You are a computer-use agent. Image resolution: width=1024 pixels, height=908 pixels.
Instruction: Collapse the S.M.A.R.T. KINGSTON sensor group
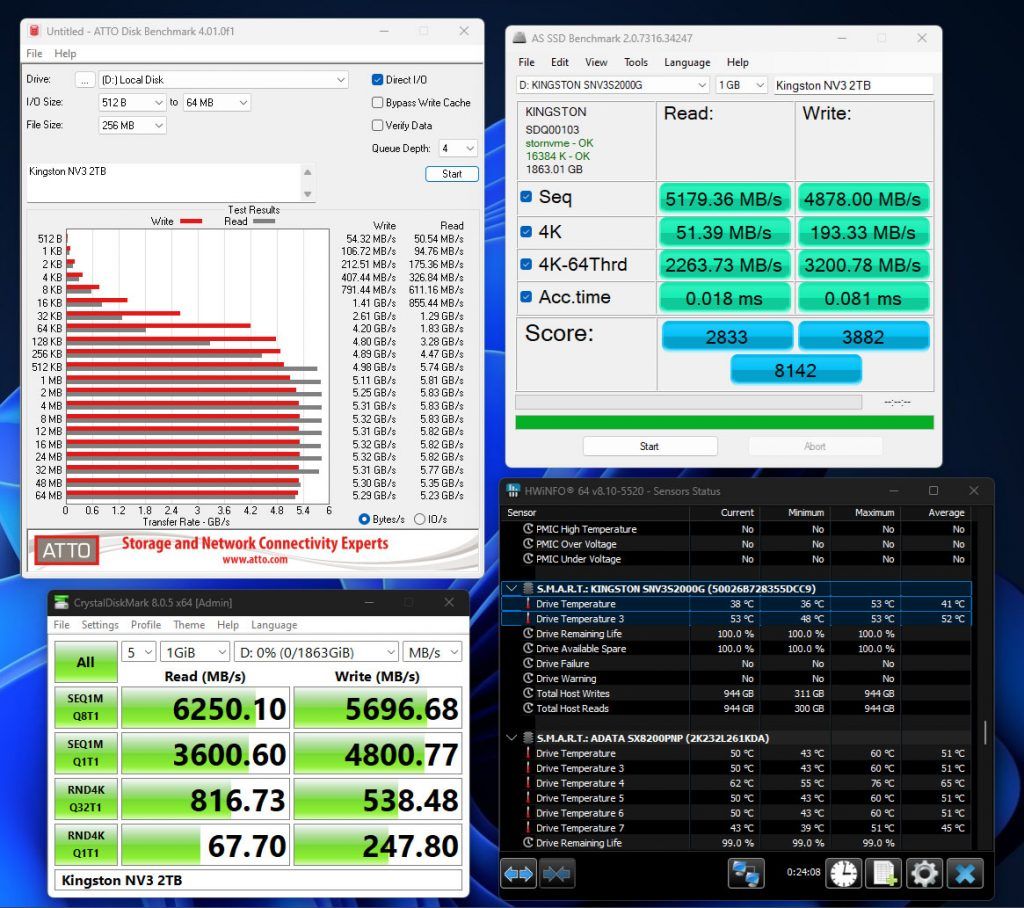(511, 589)
